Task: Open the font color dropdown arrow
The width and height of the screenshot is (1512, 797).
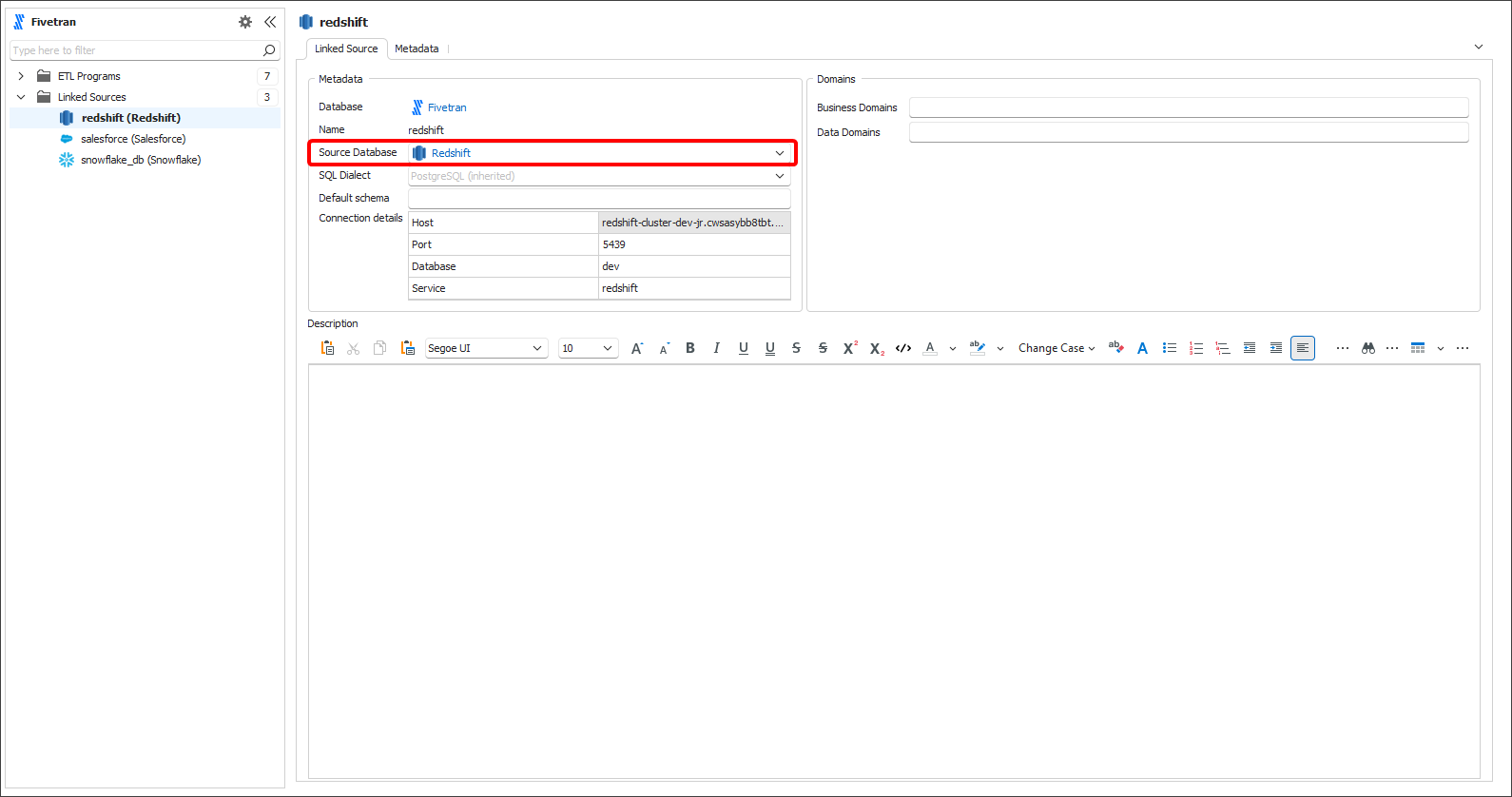Action: pos(953,349)
